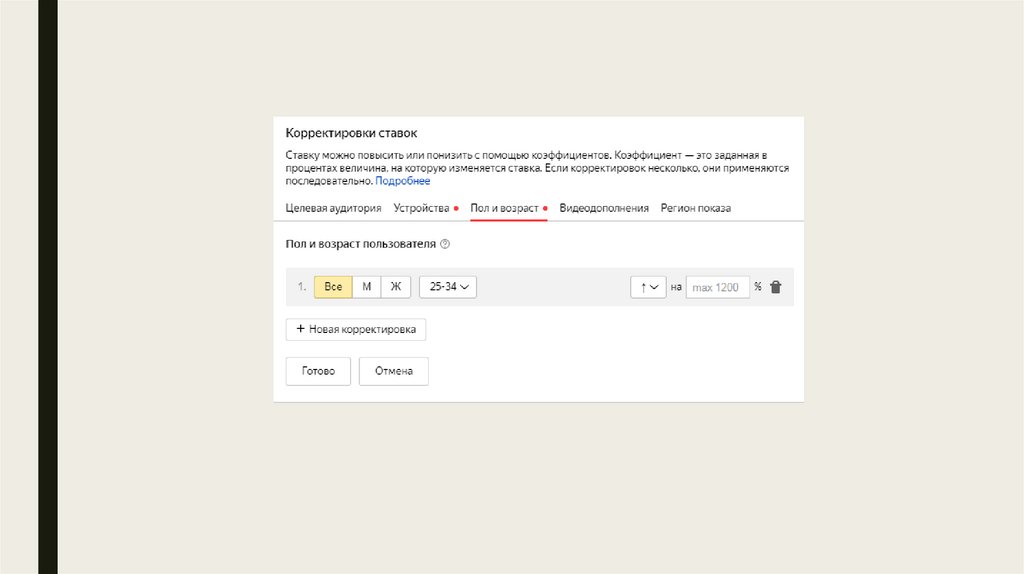Click the help question mark icon
Screen dimensions: 1024x574
tap(445, 244)
